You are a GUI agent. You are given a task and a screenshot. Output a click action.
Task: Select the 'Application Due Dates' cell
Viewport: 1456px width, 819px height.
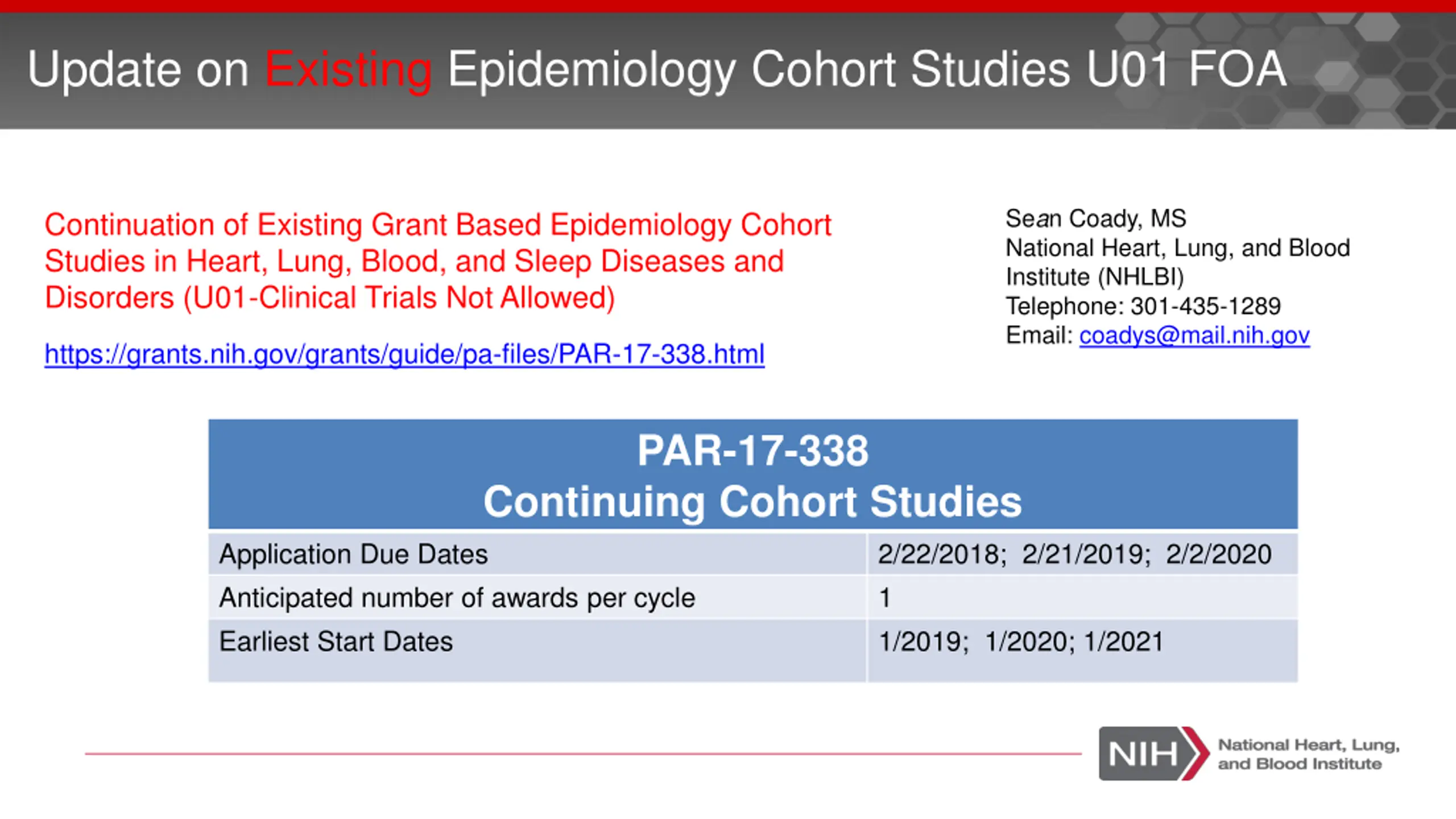(537, 554)
